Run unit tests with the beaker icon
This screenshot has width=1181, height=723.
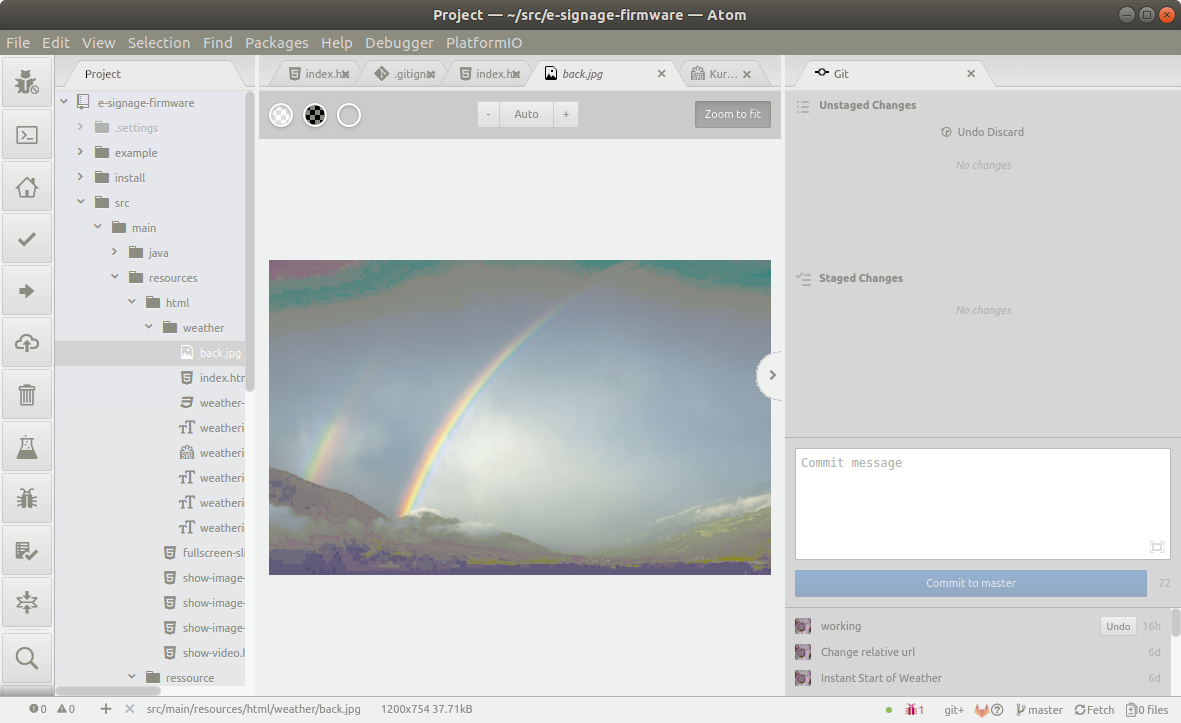(27, 446)
